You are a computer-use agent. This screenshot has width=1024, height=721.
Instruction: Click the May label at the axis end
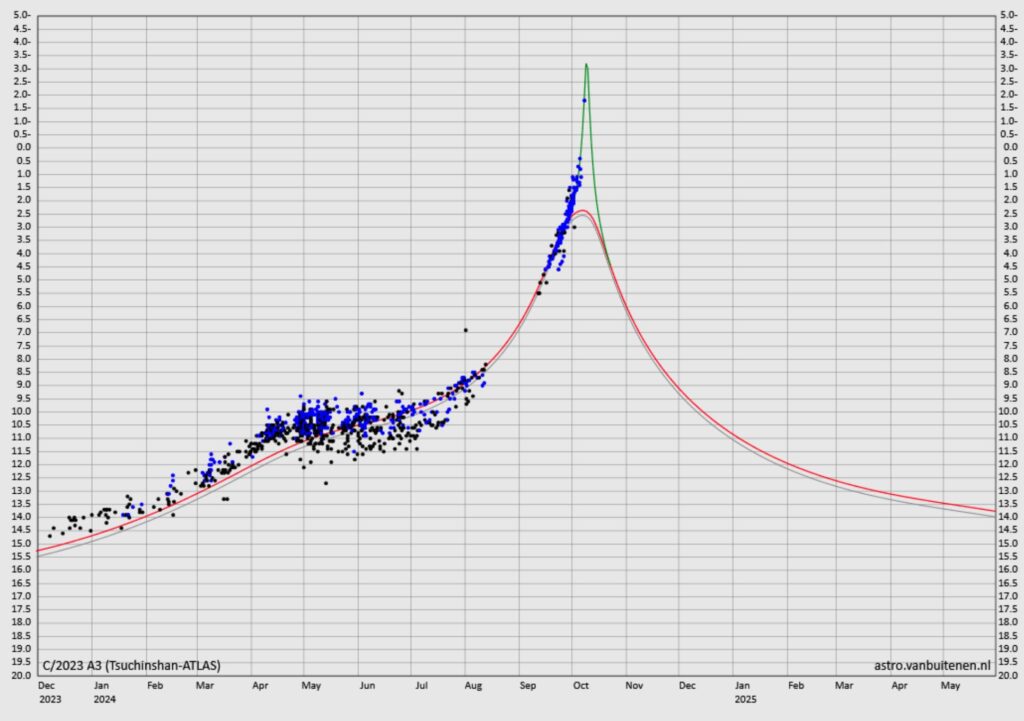point(950,686)
